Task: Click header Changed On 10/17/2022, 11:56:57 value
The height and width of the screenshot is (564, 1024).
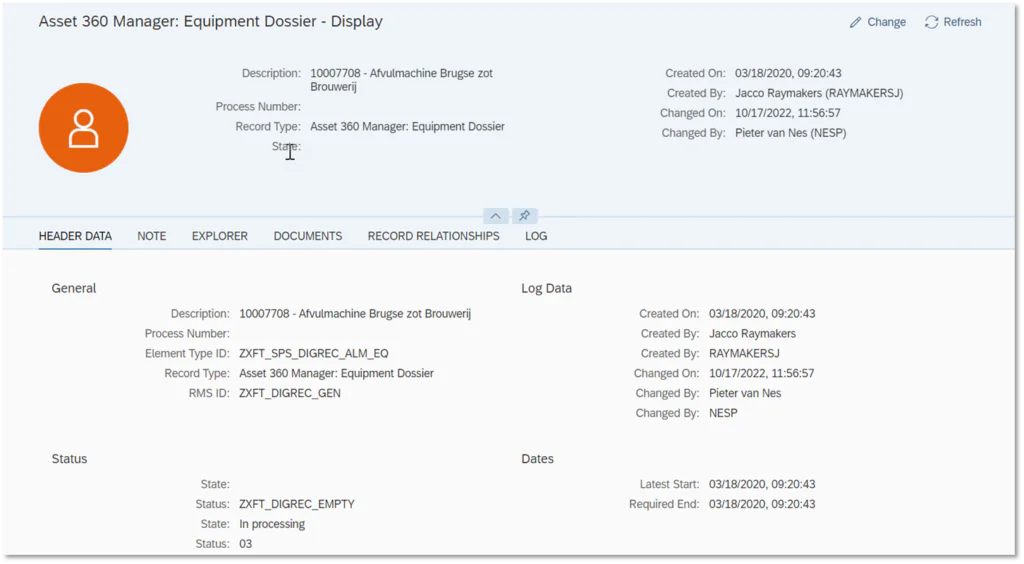Action: point(788,113)
